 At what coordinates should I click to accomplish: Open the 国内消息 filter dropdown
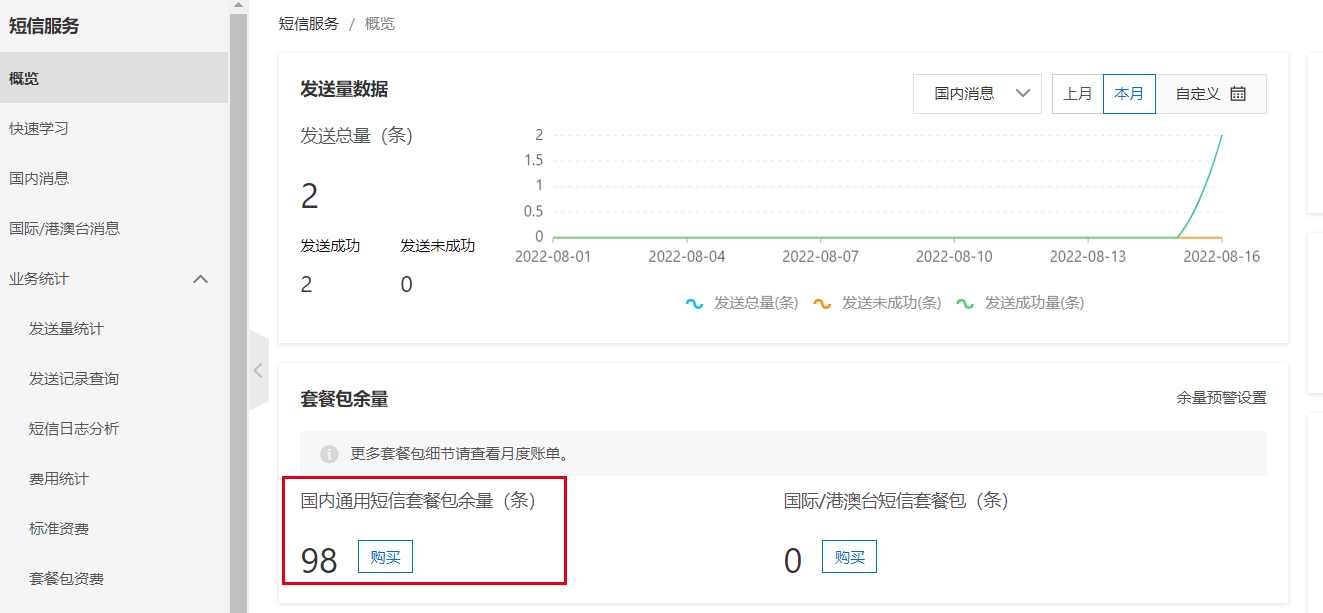(976, 92)
